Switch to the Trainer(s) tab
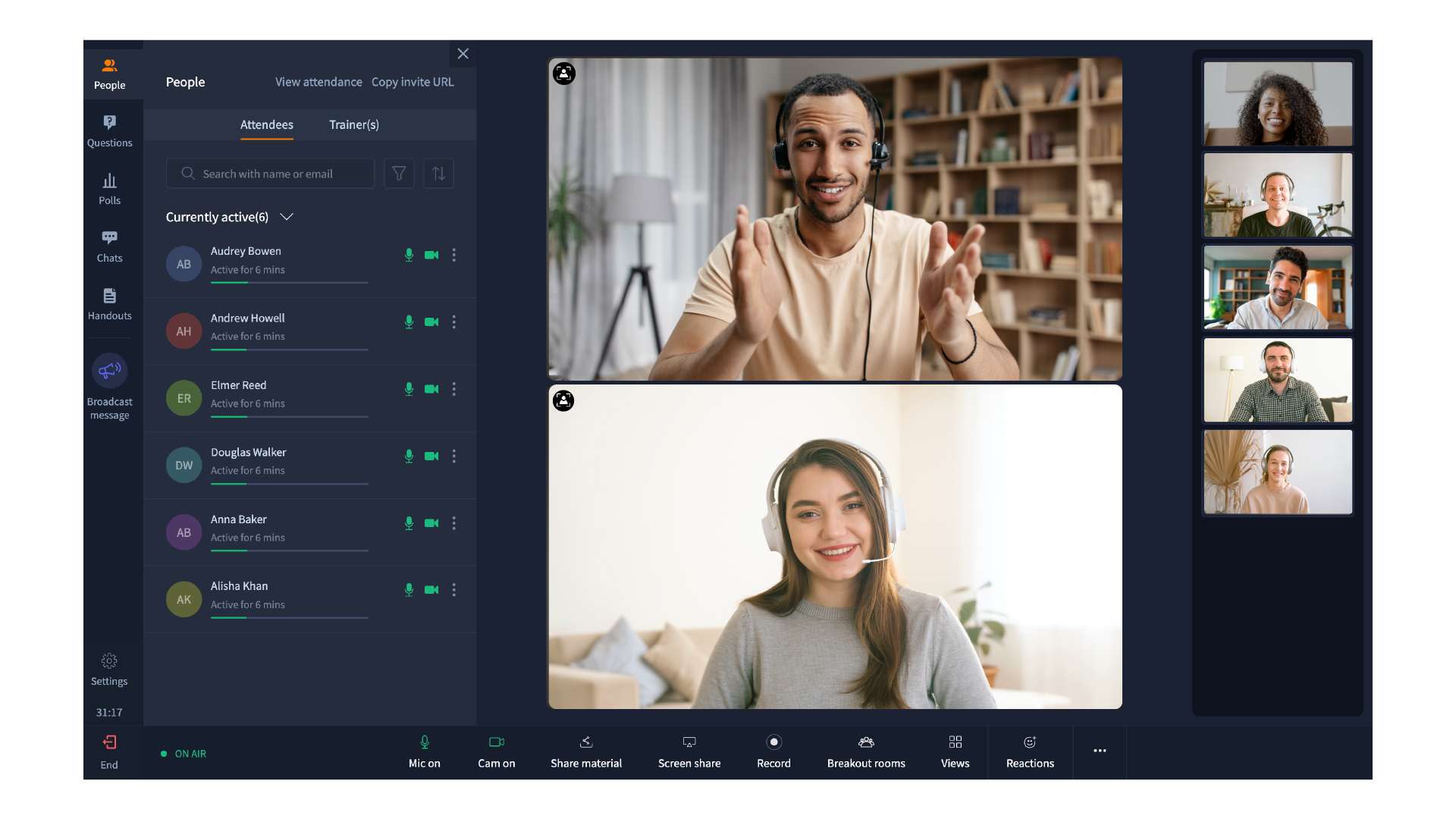Viewport: 1456px width, 819px height. (353, 124)
